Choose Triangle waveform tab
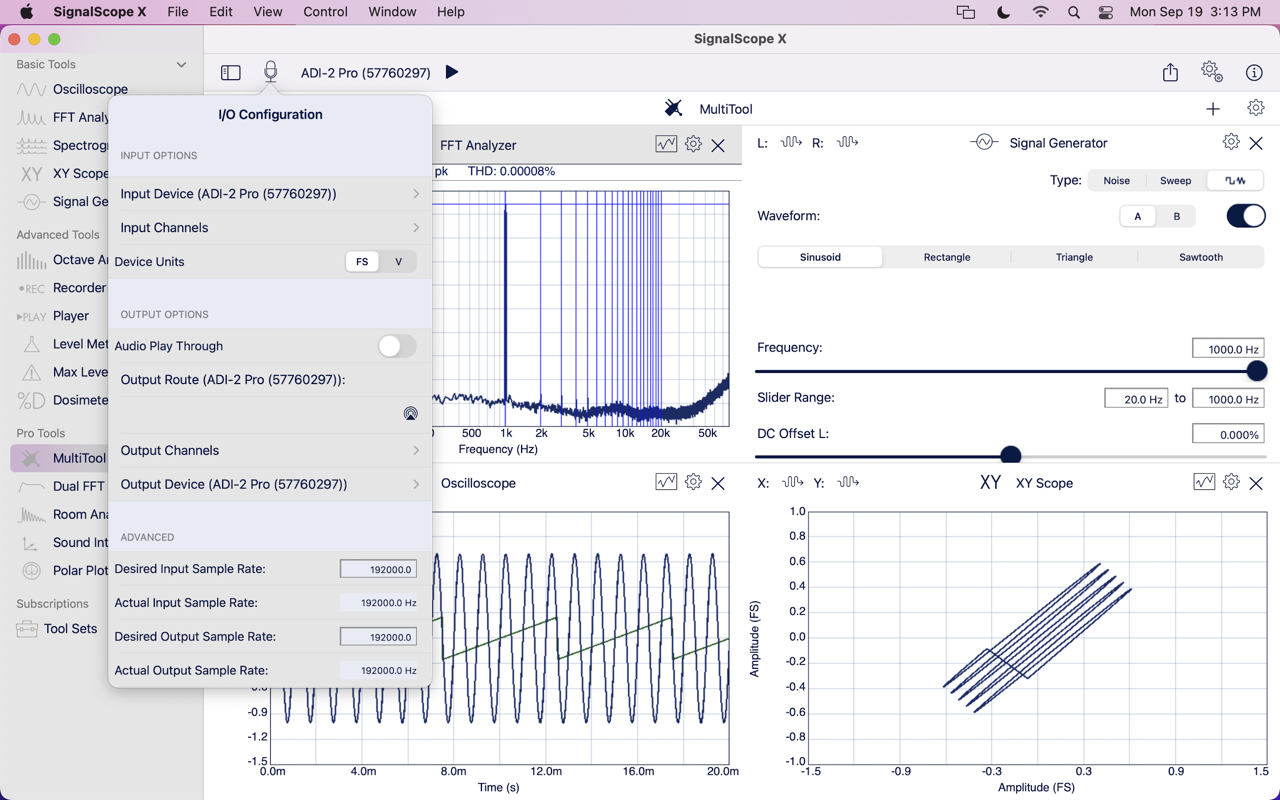The width and height of the screenshot is (1280, 800). (1074, 257)
